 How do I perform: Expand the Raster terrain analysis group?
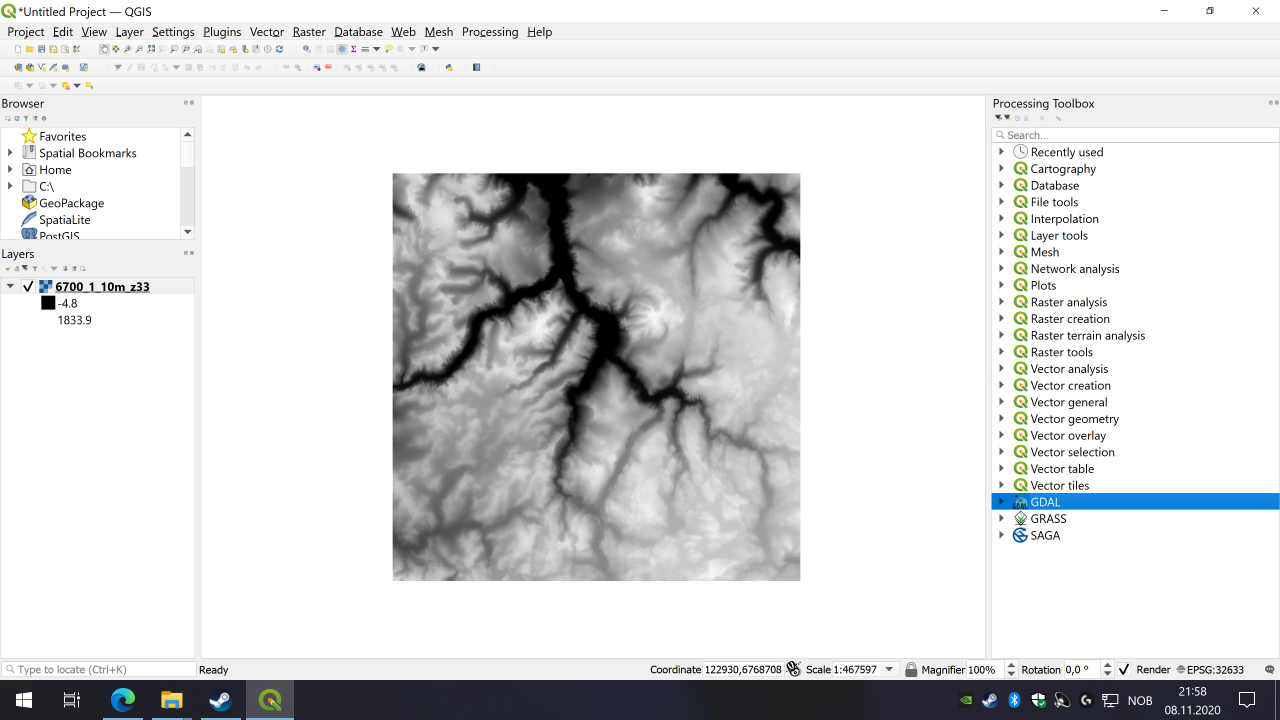point(1001,336)
